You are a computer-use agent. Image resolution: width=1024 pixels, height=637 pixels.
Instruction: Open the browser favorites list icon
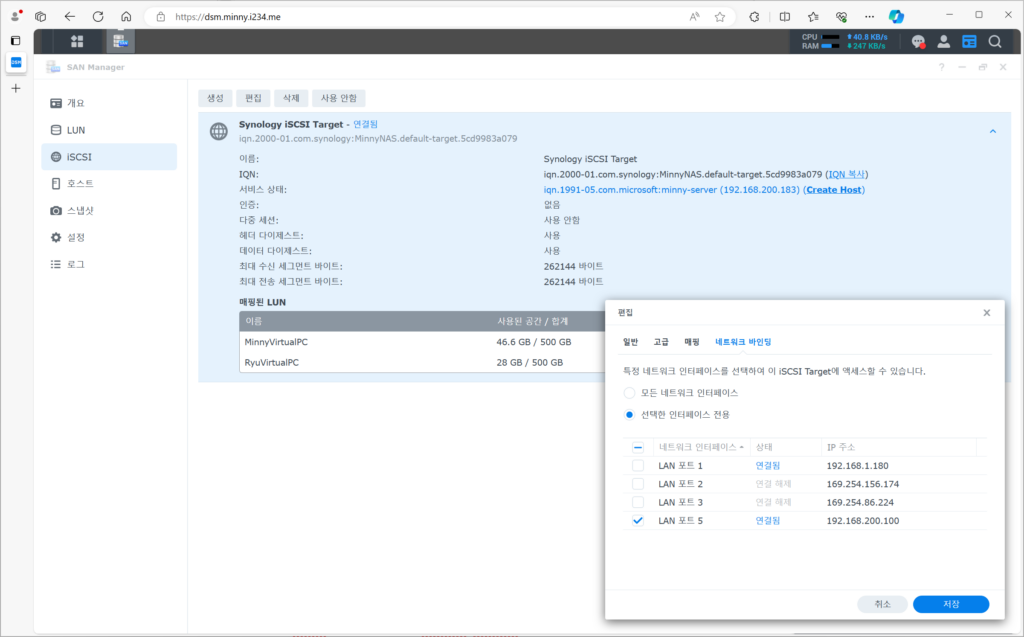click(x=813, y=17)
